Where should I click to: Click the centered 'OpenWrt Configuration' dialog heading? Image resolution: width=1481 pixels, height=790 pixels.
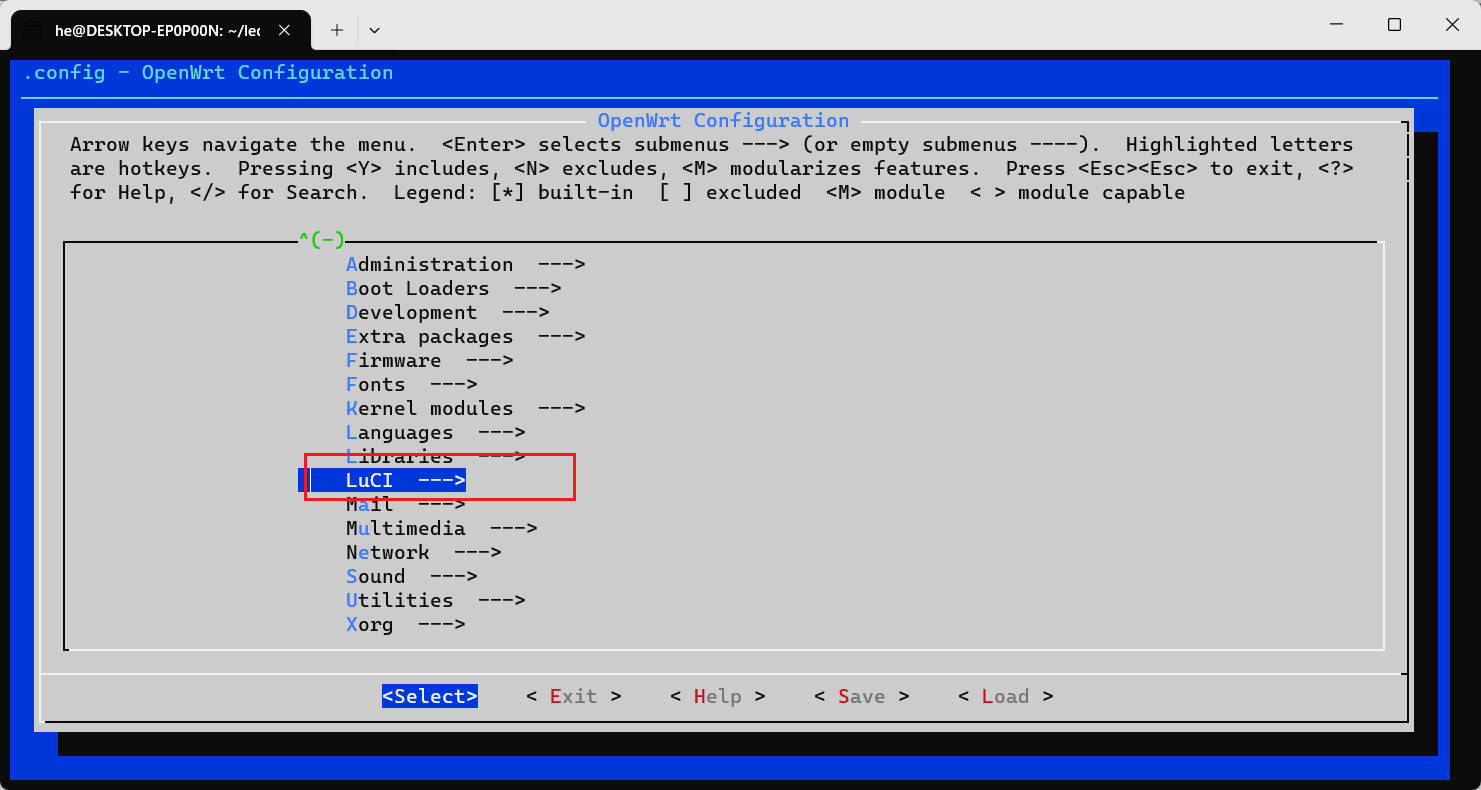coord(723,121)
